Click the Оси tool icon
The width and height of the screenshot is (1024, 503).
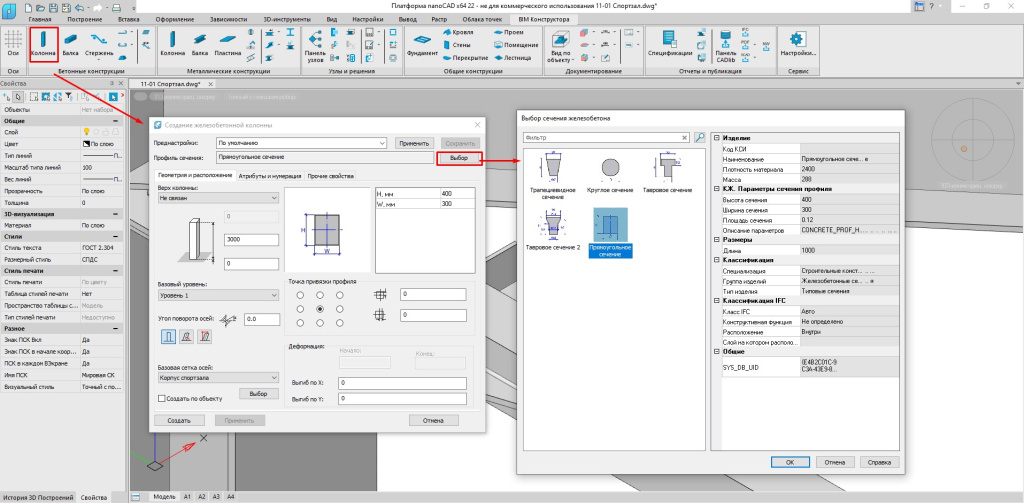(13, 42)
